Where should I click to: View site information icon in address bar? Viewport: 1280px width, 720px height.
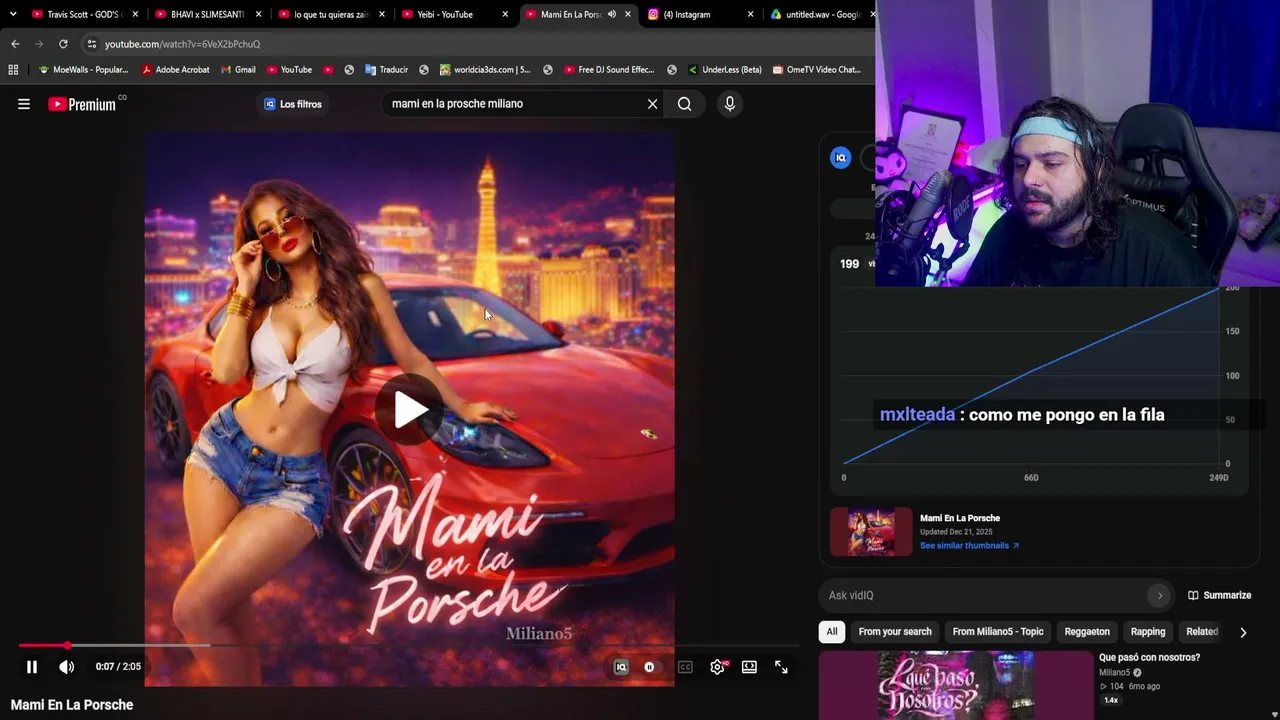pos(91,44)
